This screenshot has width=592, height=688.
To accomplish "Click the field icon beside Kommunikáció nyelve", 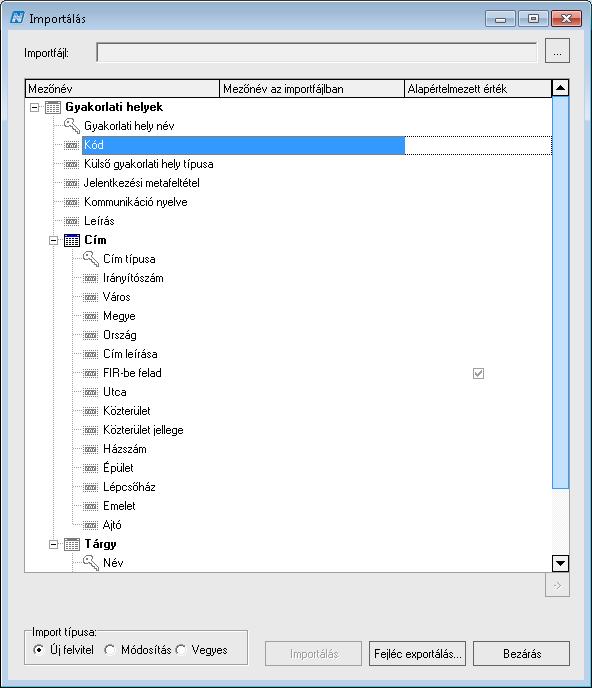I will click(x=72, y=202).
